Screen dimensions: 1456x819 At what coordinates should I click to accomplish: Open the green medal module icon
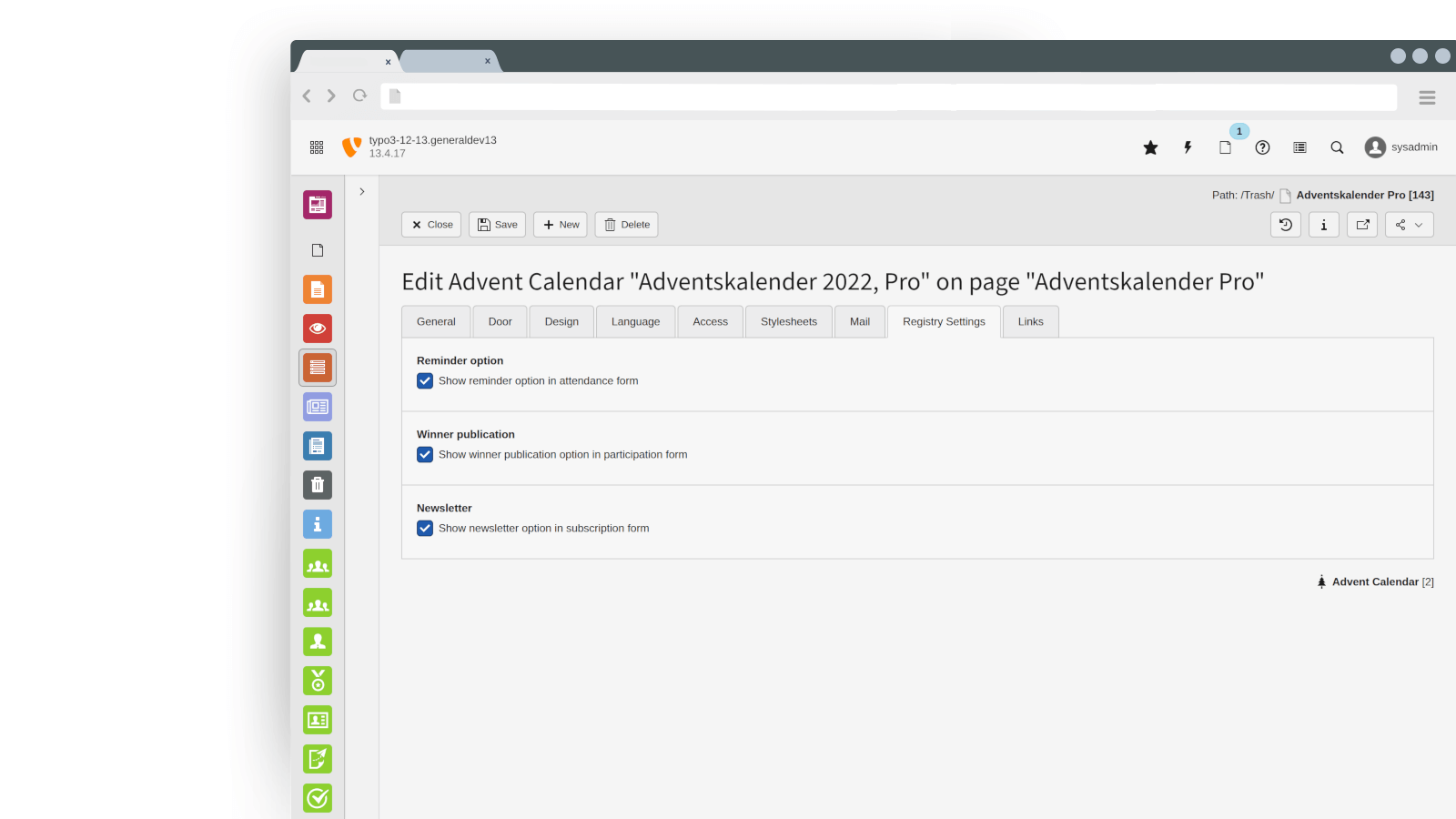(x=318, y=681)
